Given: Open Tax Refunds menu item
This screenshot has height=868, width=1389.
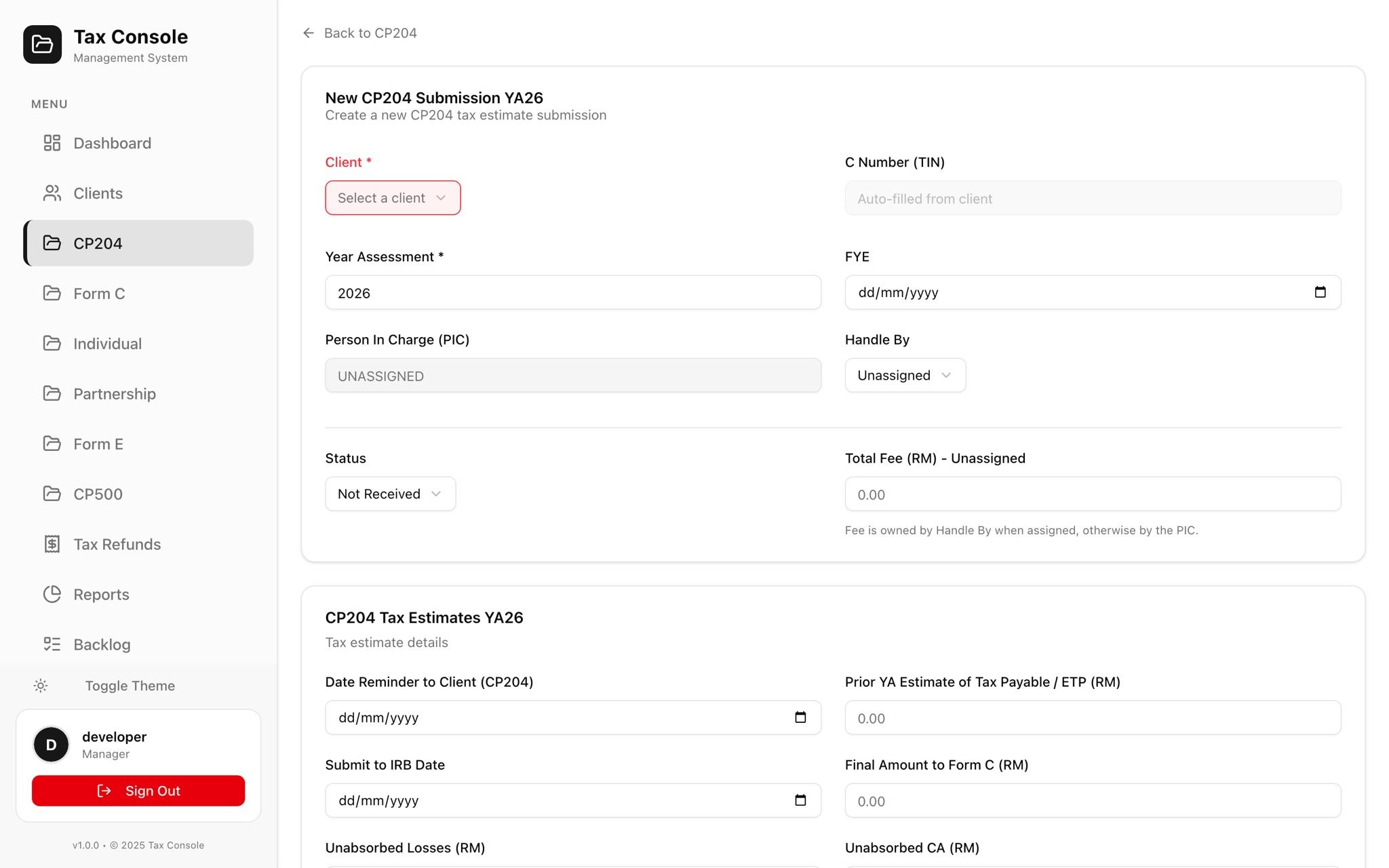Looking at the screenshot, I should [x=138, y=544].
